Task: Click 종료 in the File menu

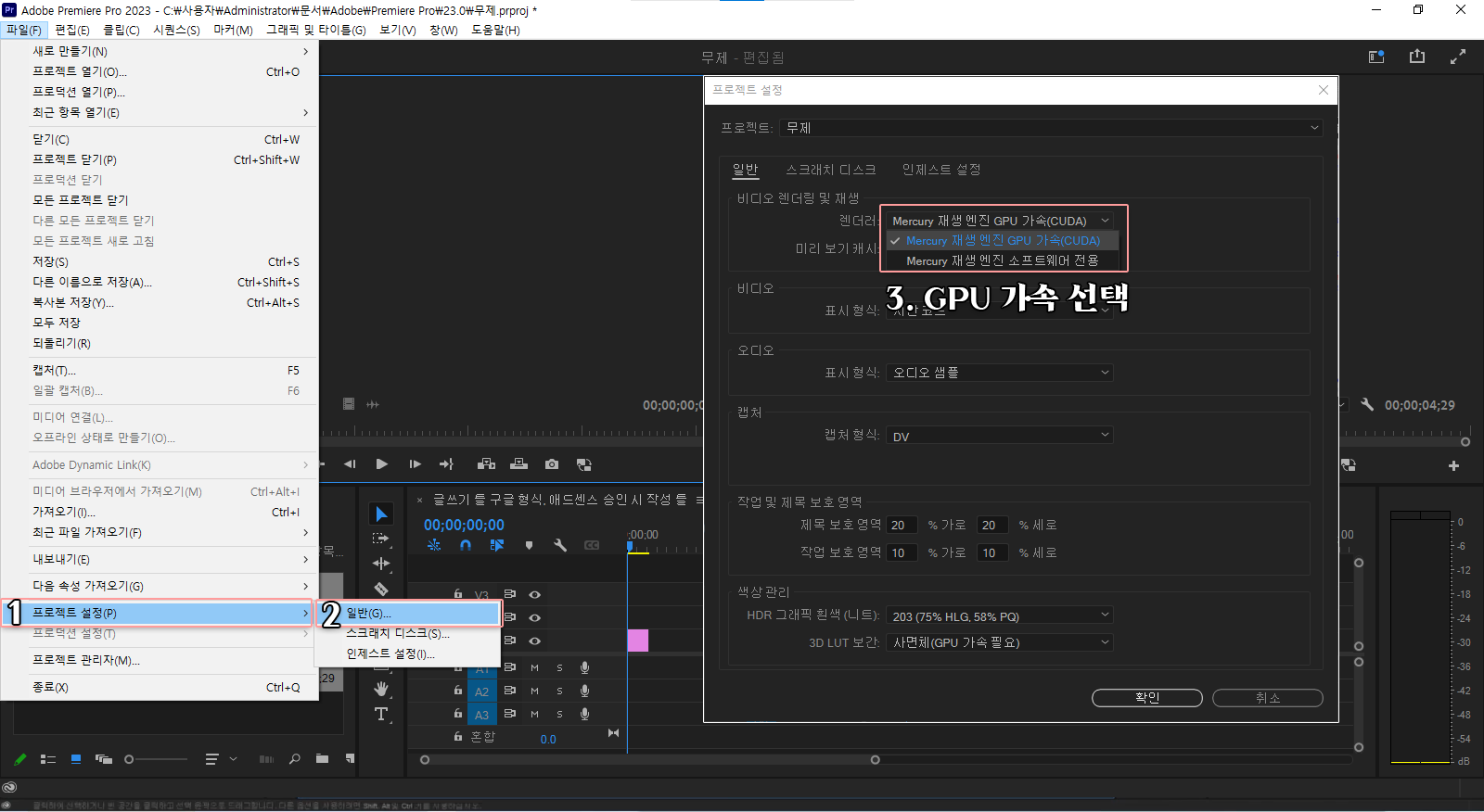Action: tap(160, 687)
